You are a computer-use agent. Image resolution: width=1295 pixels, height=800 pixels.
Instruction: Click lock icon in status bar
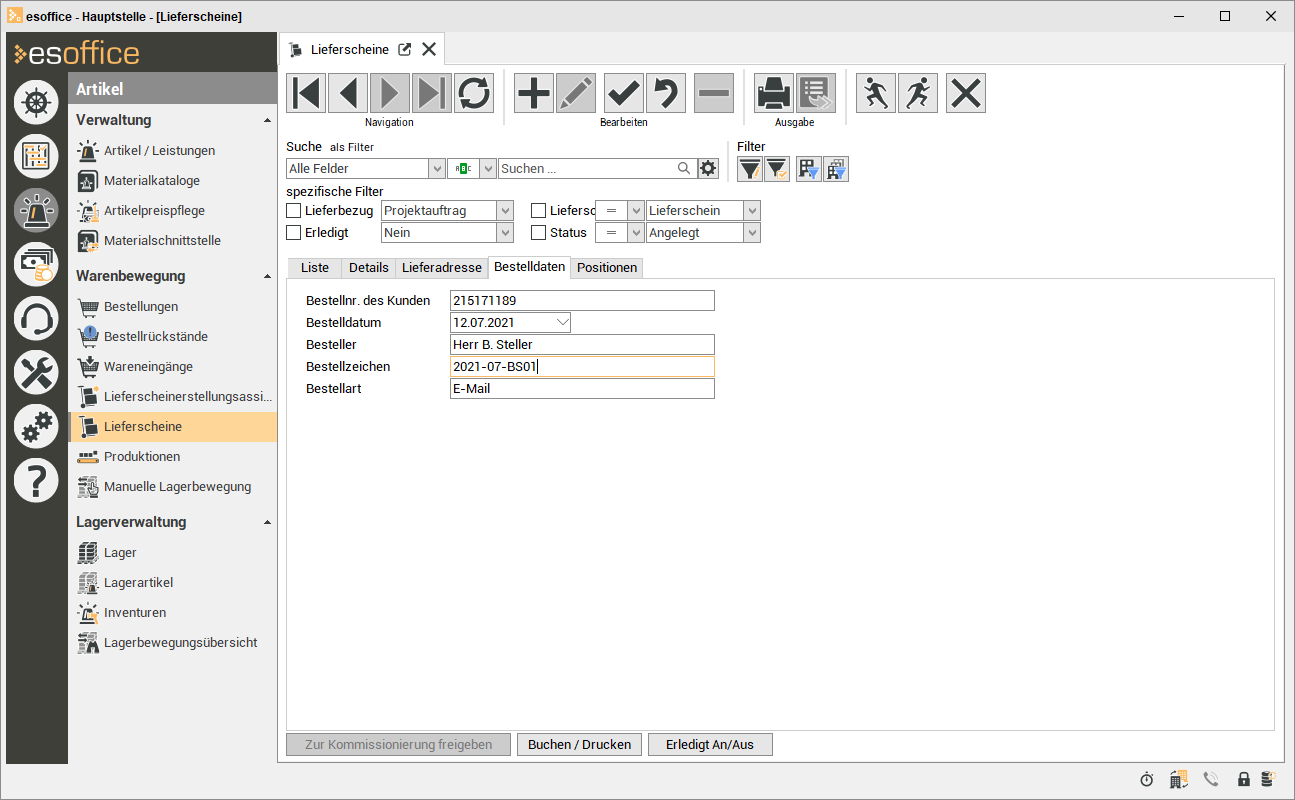pyautogui.click(x=1244, y=779)
